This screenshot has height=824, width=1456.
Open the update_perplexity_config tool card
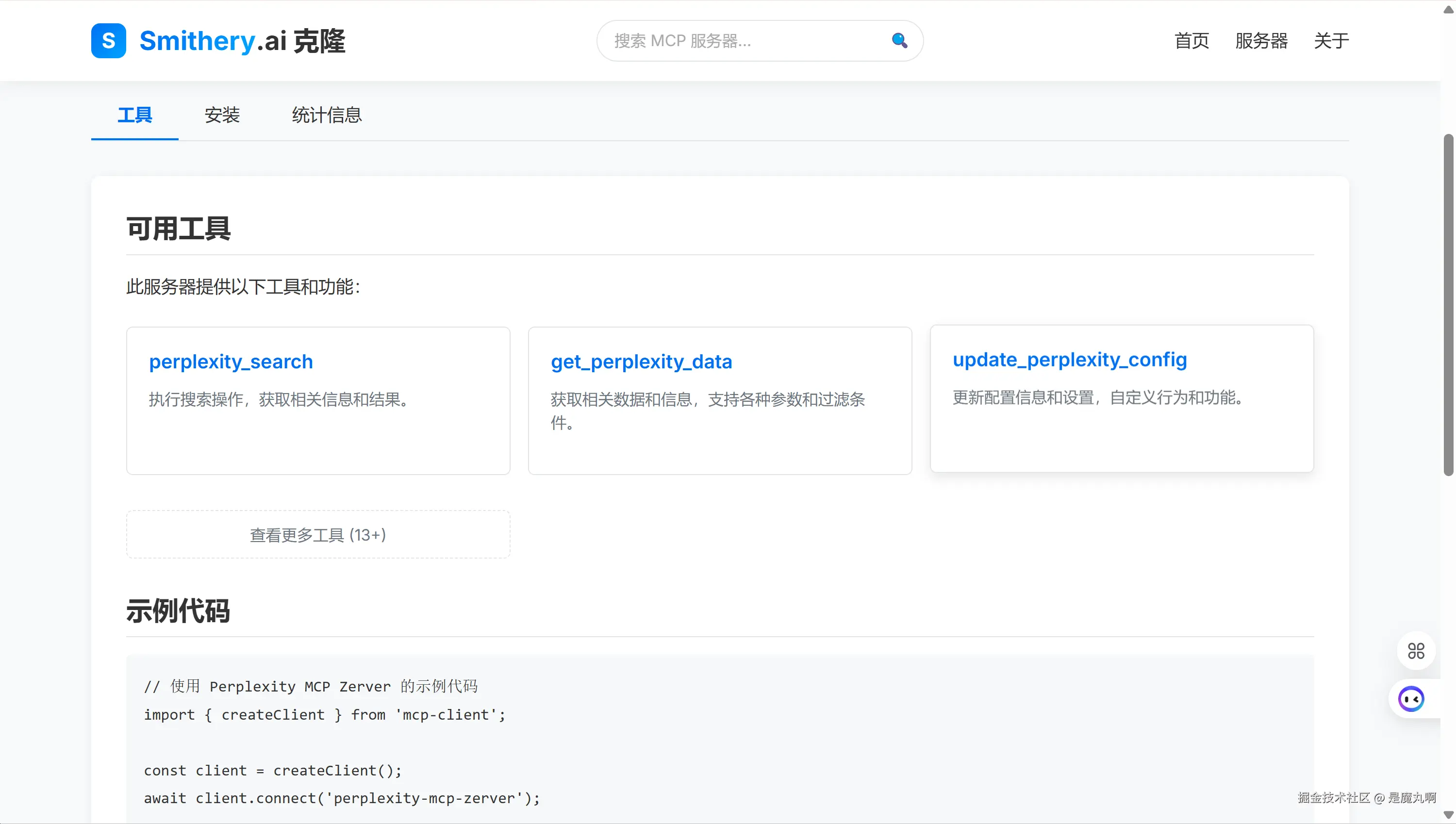[x=1122, y=398]
